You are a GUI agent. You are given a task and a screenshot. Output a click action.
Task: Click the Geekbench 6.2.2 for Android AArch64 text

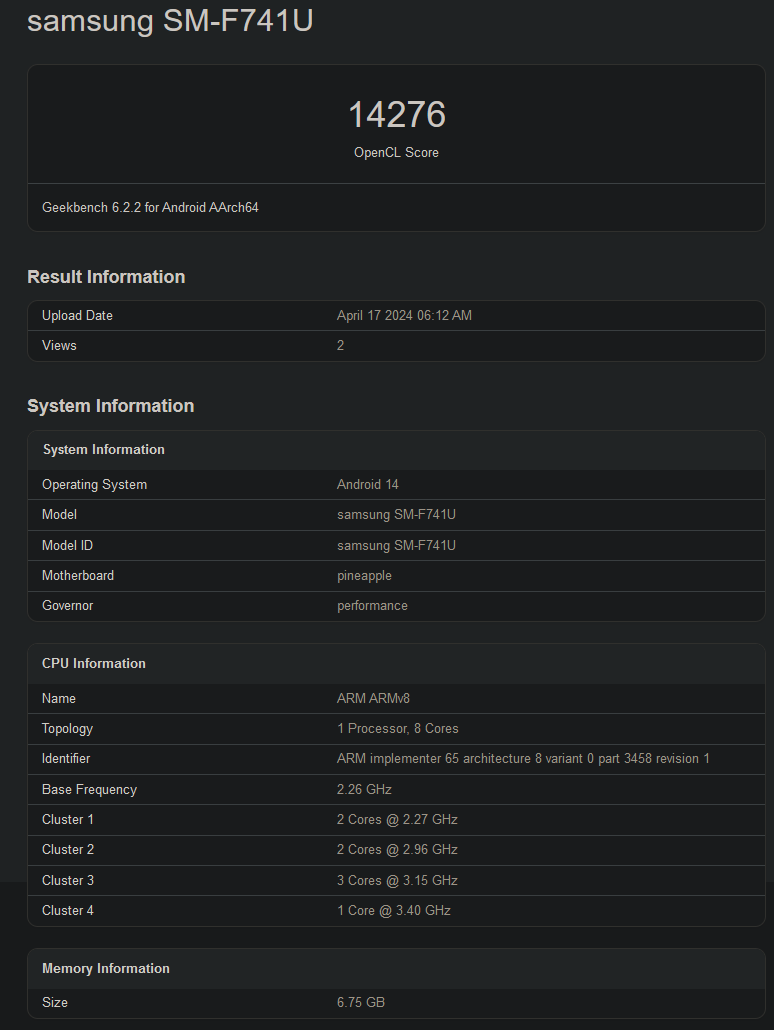click(x=150, y=208)
